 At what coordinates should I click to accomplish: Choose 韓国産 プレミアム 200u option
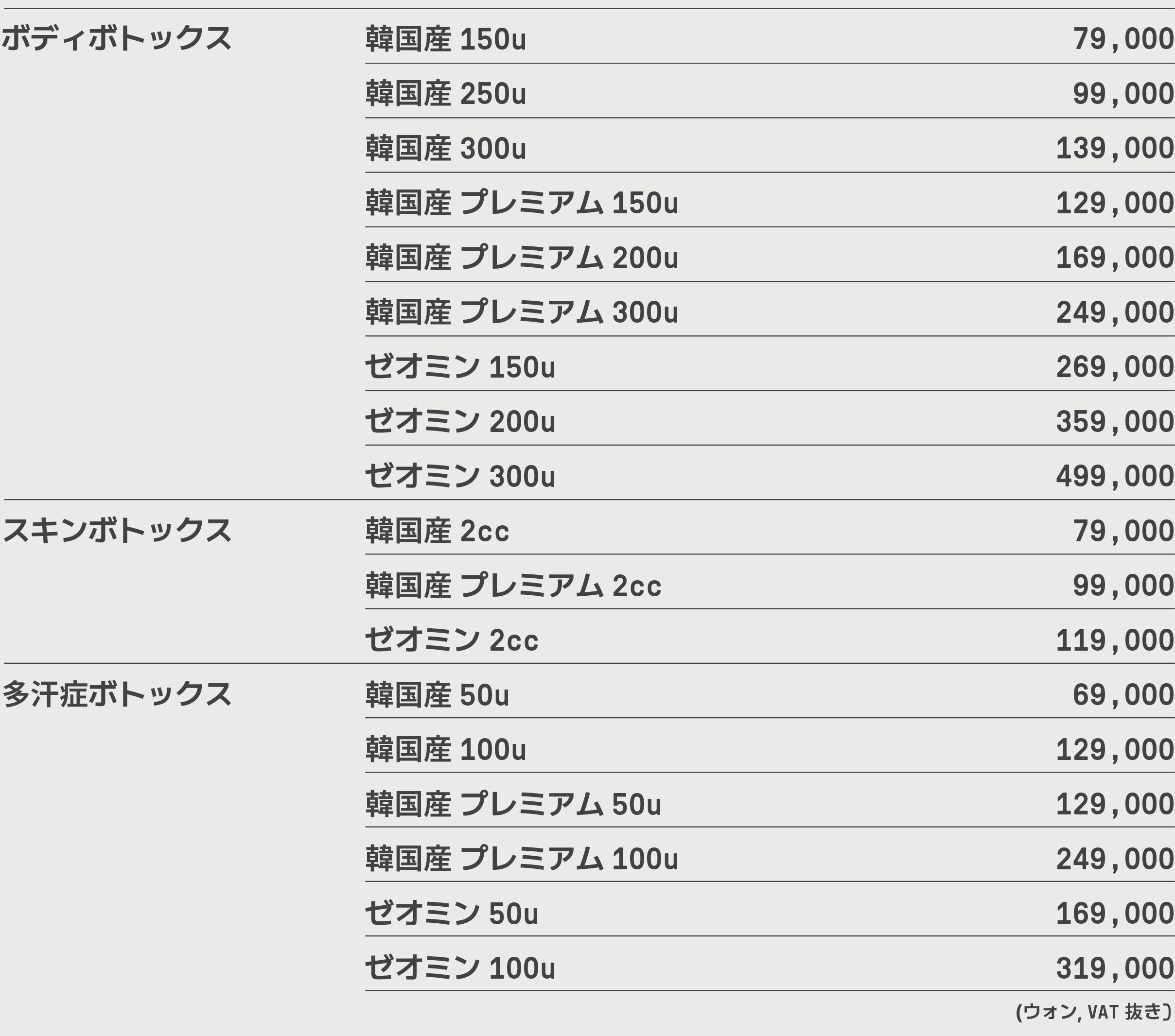(x=522, y=258)
